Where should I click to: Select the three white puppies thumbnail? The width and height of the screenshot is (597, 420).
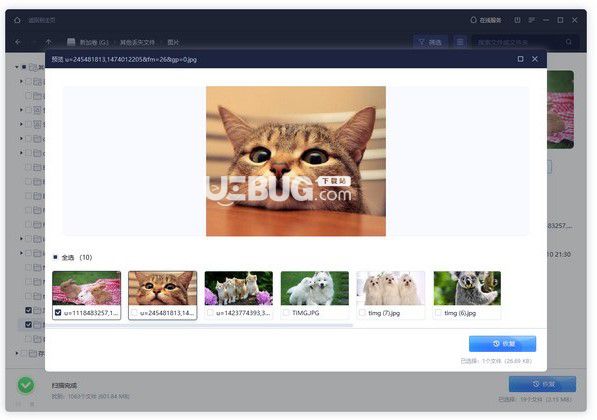pyautogui.click(x=391, y=288)
